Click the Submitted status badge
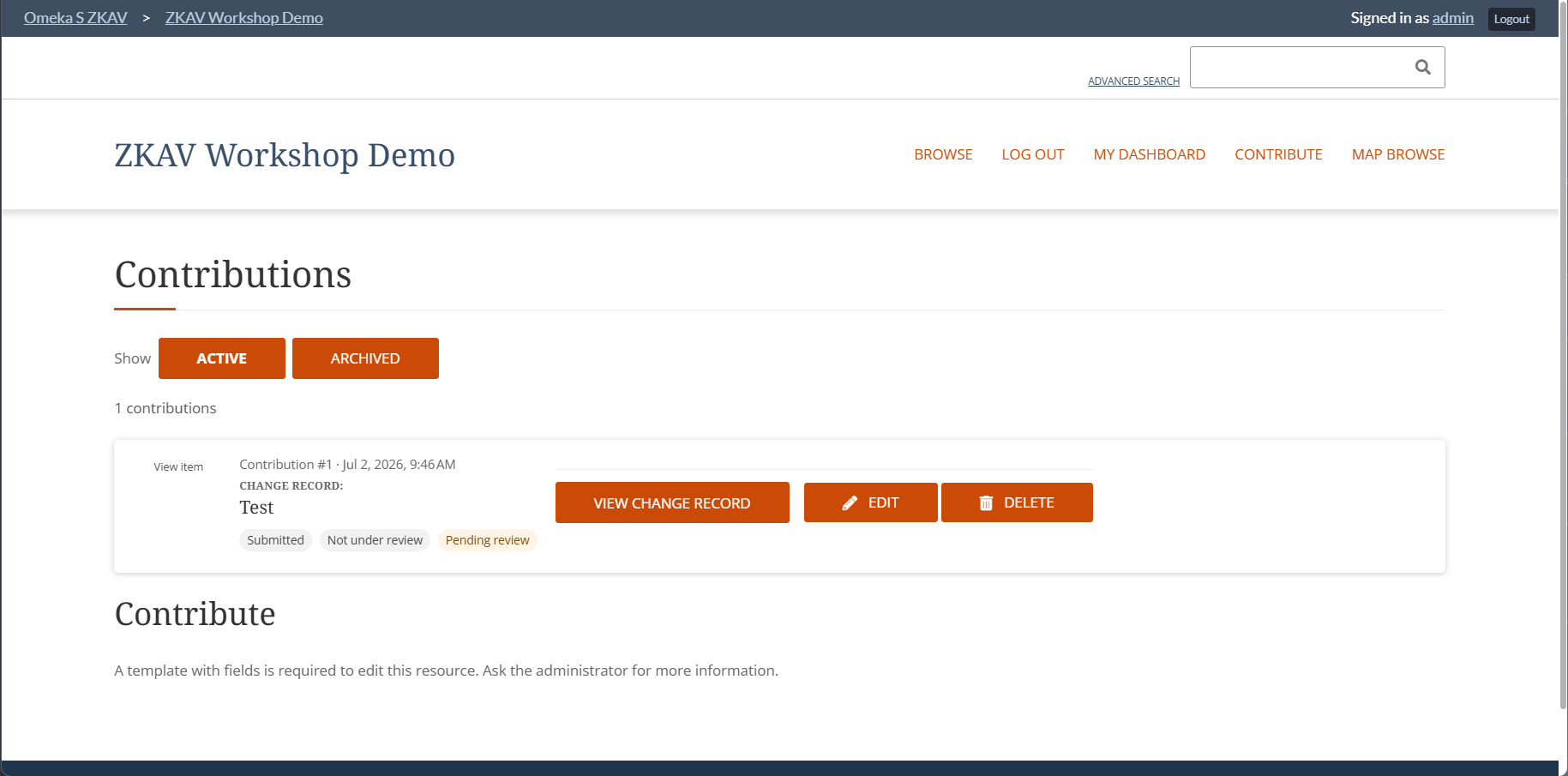Image resolution: width=1568 pixels, height=776 pixels. tap(275, 540)
